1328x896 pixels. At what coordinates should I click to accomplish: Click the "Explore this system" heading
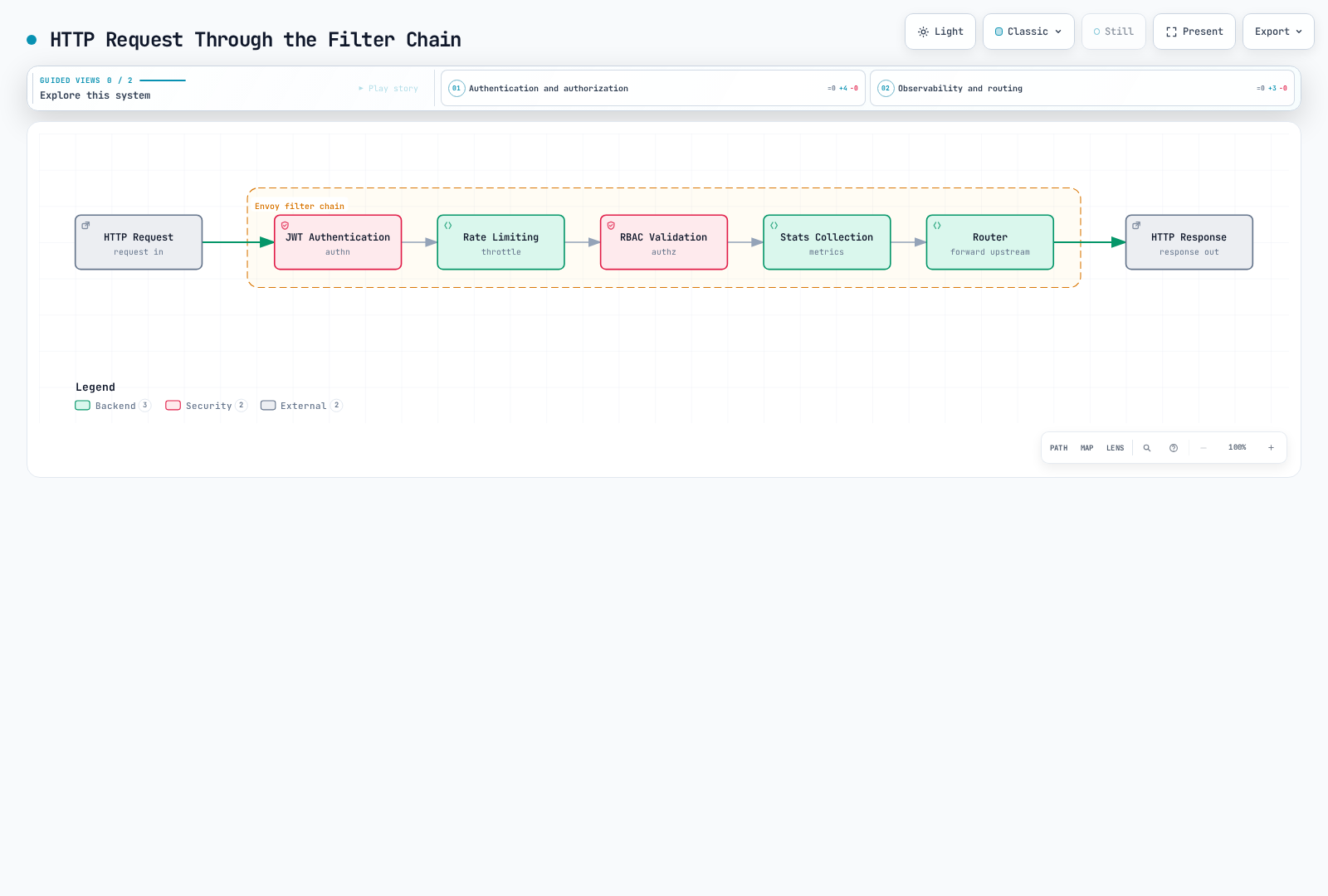95,95
